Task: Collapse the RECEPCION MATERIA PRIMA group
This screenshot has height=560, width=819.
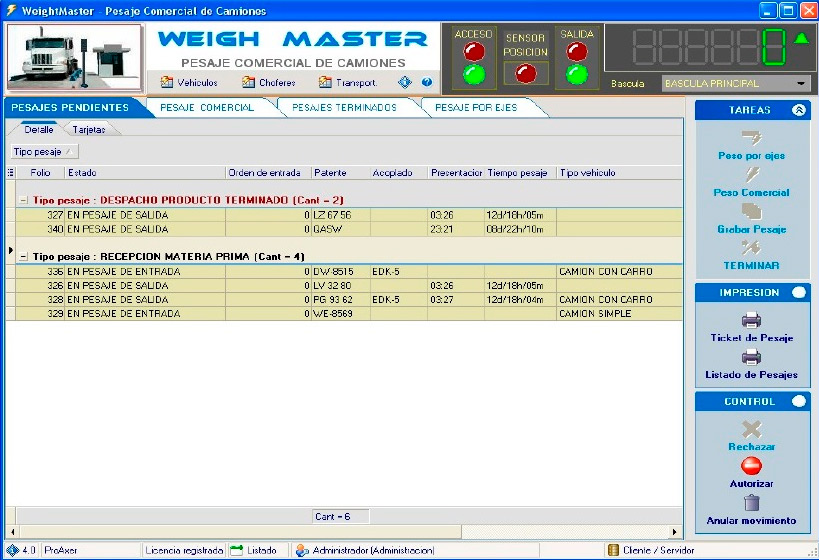Action: pyautogui.click(x=23, y=256)
